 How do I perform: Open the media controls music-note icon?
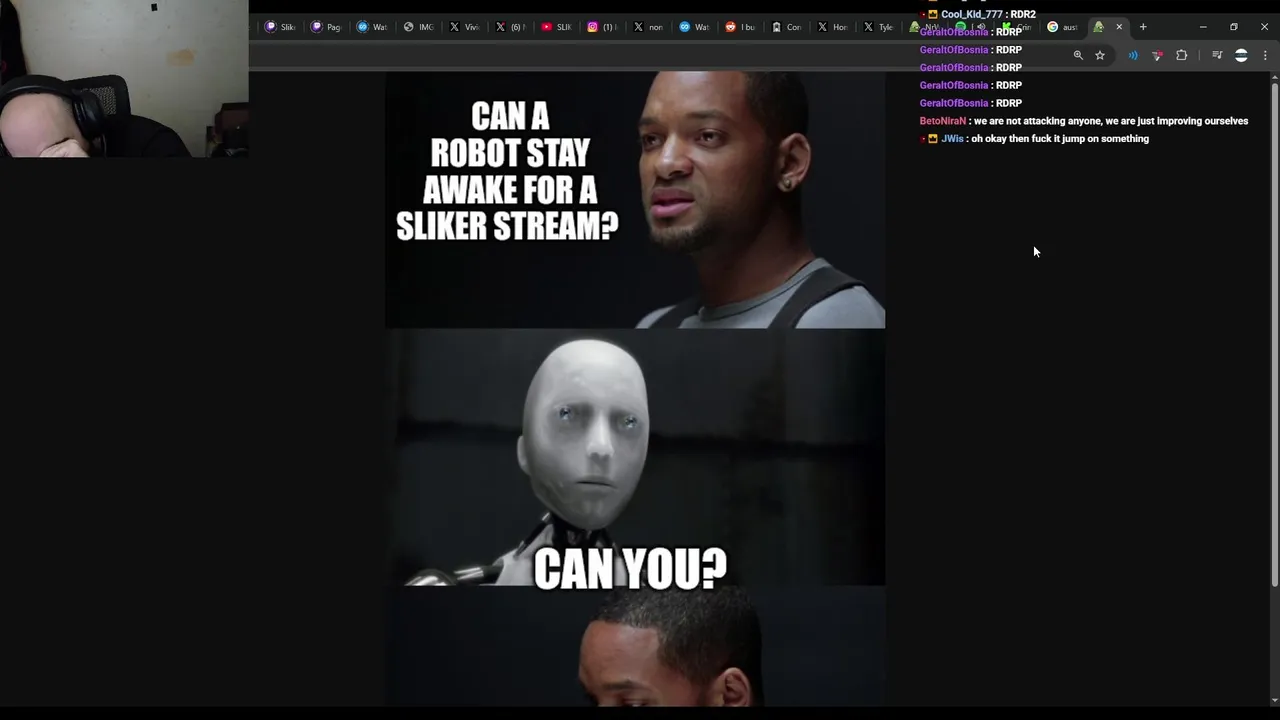(1217, 55)
